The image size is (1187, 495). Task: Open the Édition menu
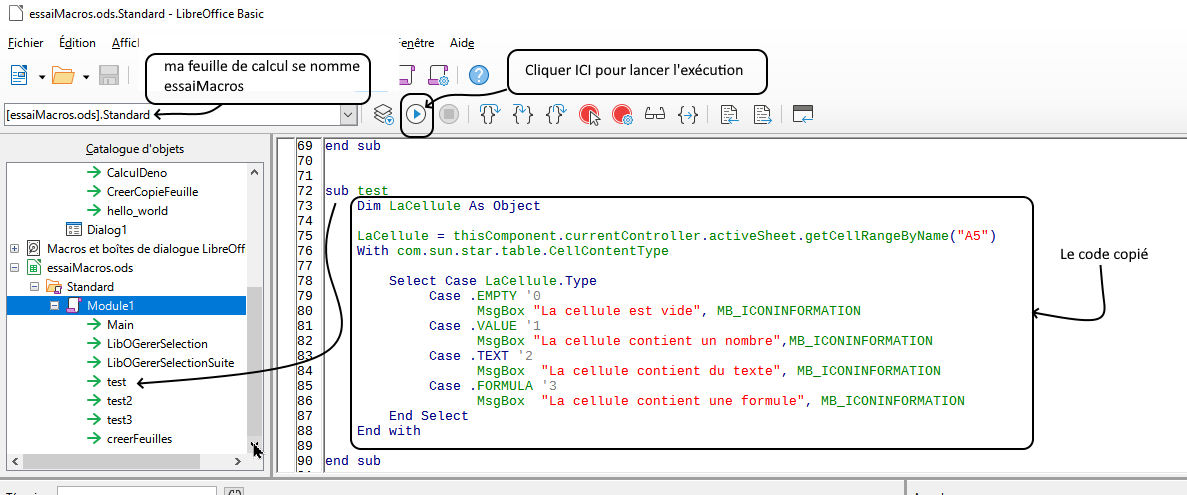[x=77, y=43]
